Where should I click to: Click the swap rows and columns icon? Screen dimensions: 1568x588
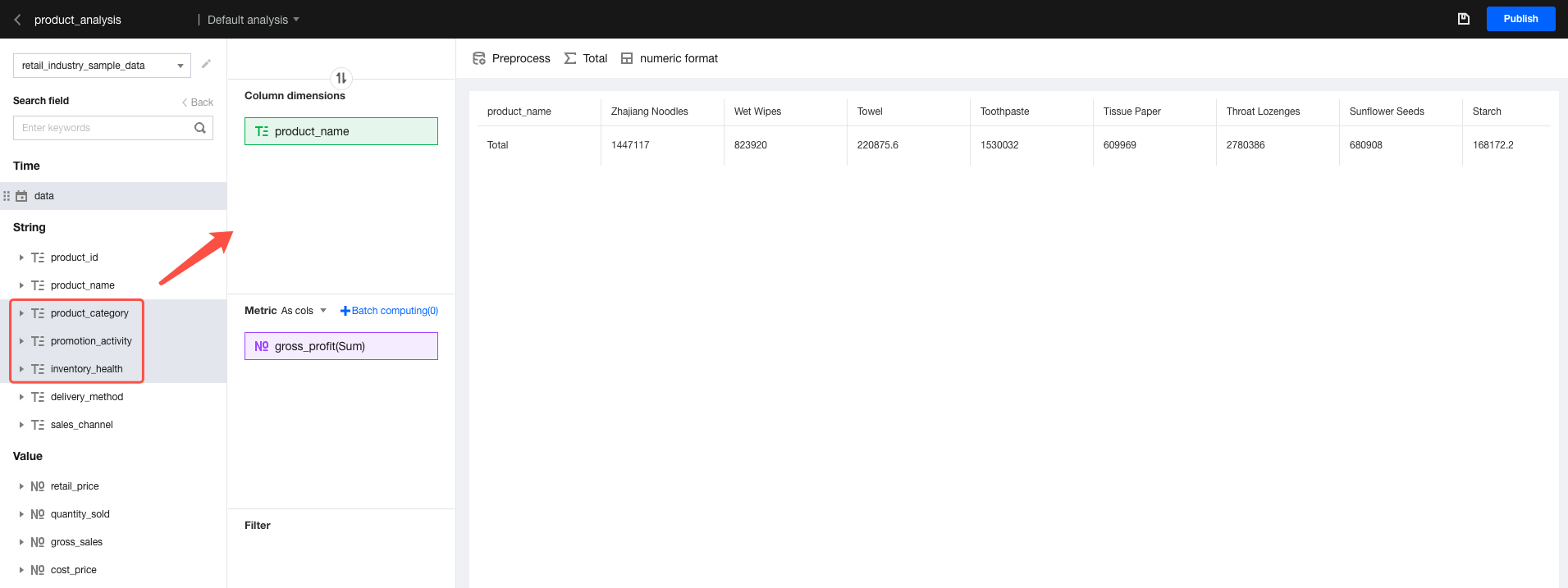coord(341,78)
